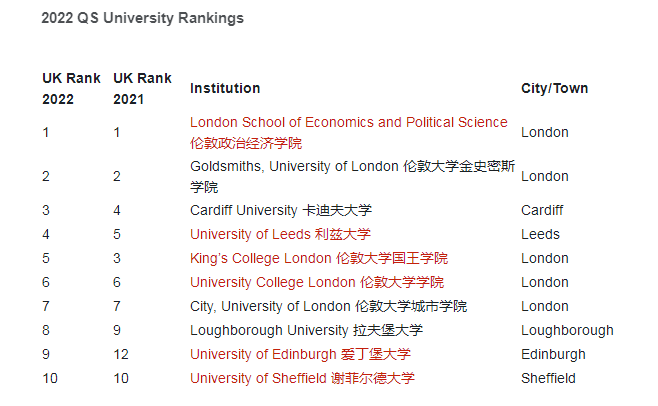The image size is (658, 406).
Task: Click the City, University of London entry
Action: pos(328,307)
